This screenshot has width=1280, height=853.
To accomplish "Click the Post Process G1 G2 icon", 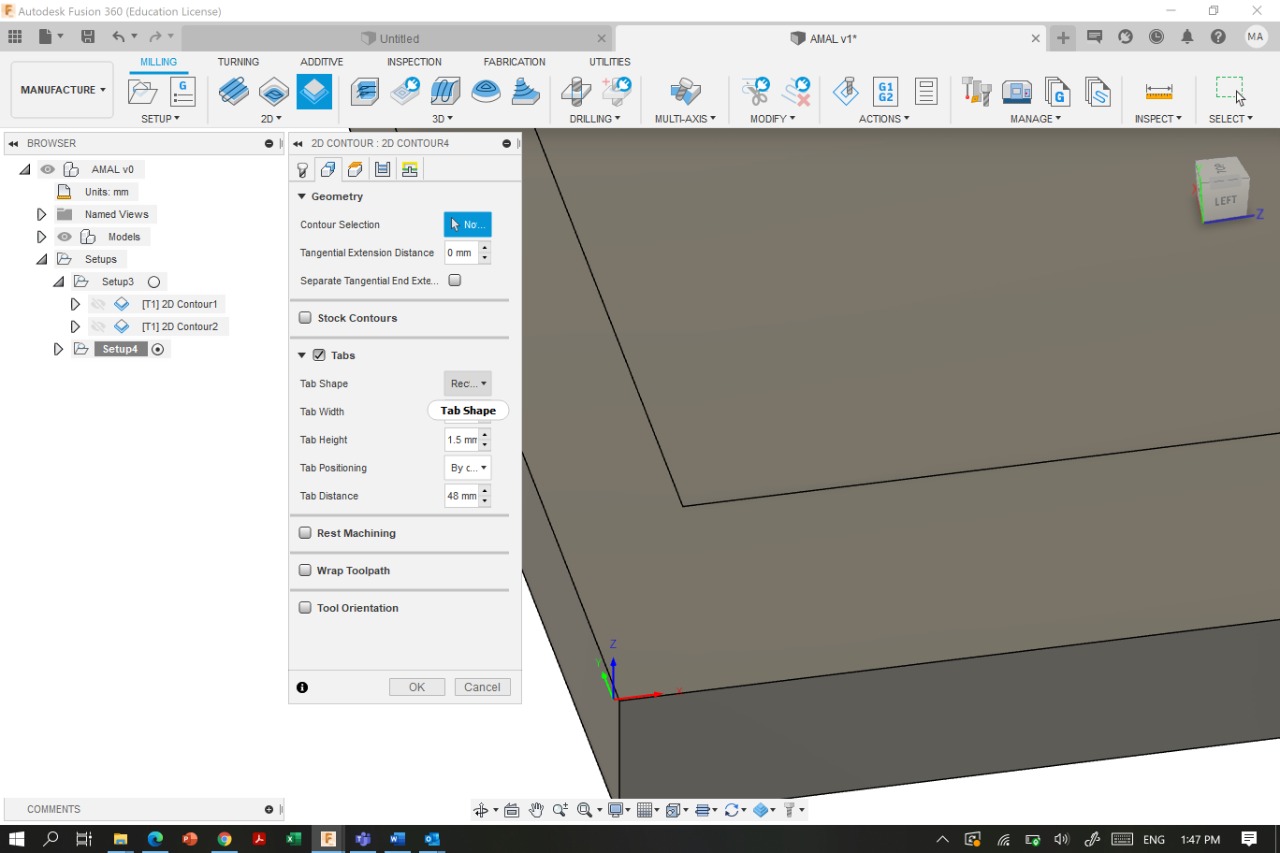I will coord(885,92).
